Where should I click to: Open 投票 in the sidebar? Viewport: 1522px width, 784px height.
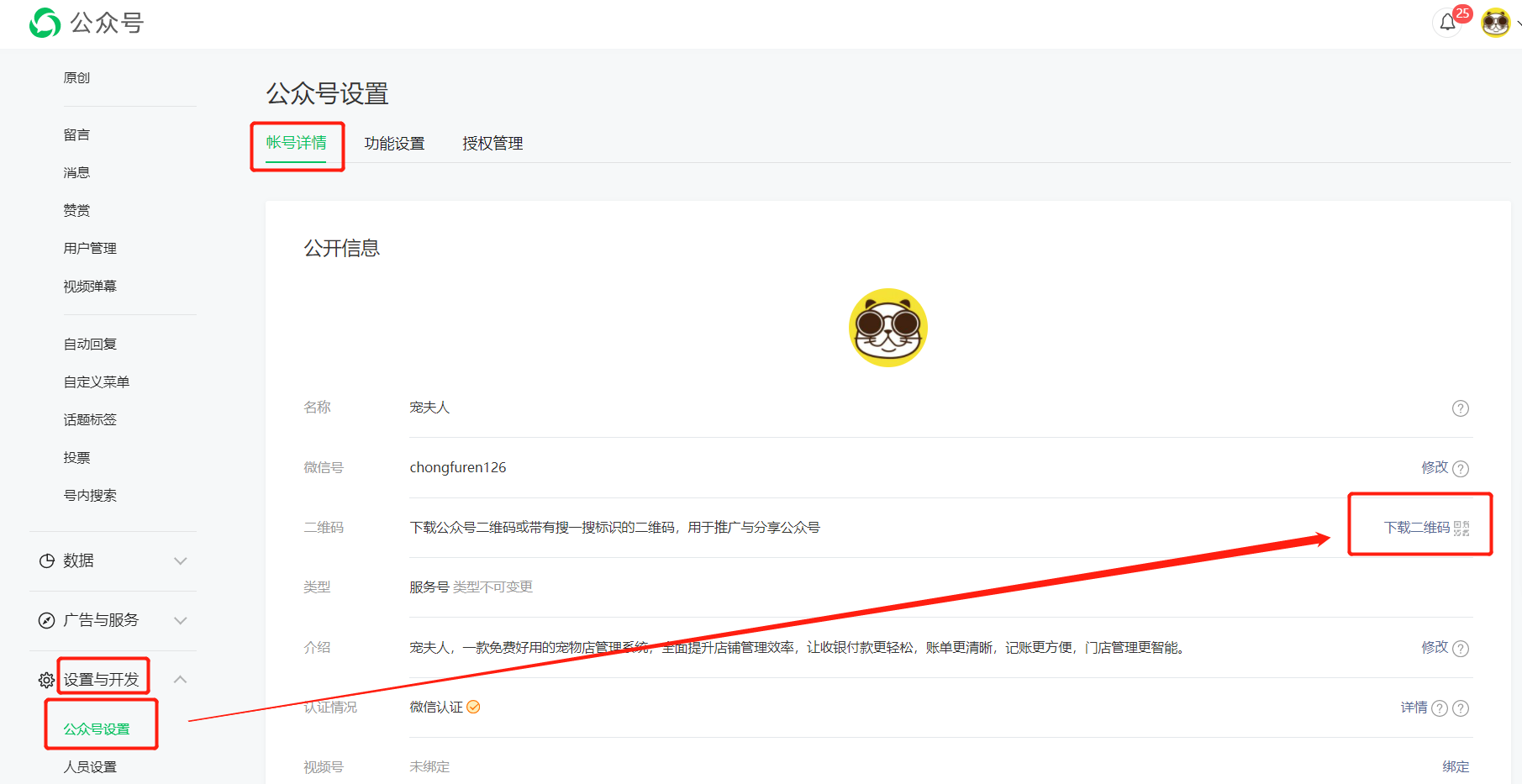pyautogui.click(x=76, y=457)
